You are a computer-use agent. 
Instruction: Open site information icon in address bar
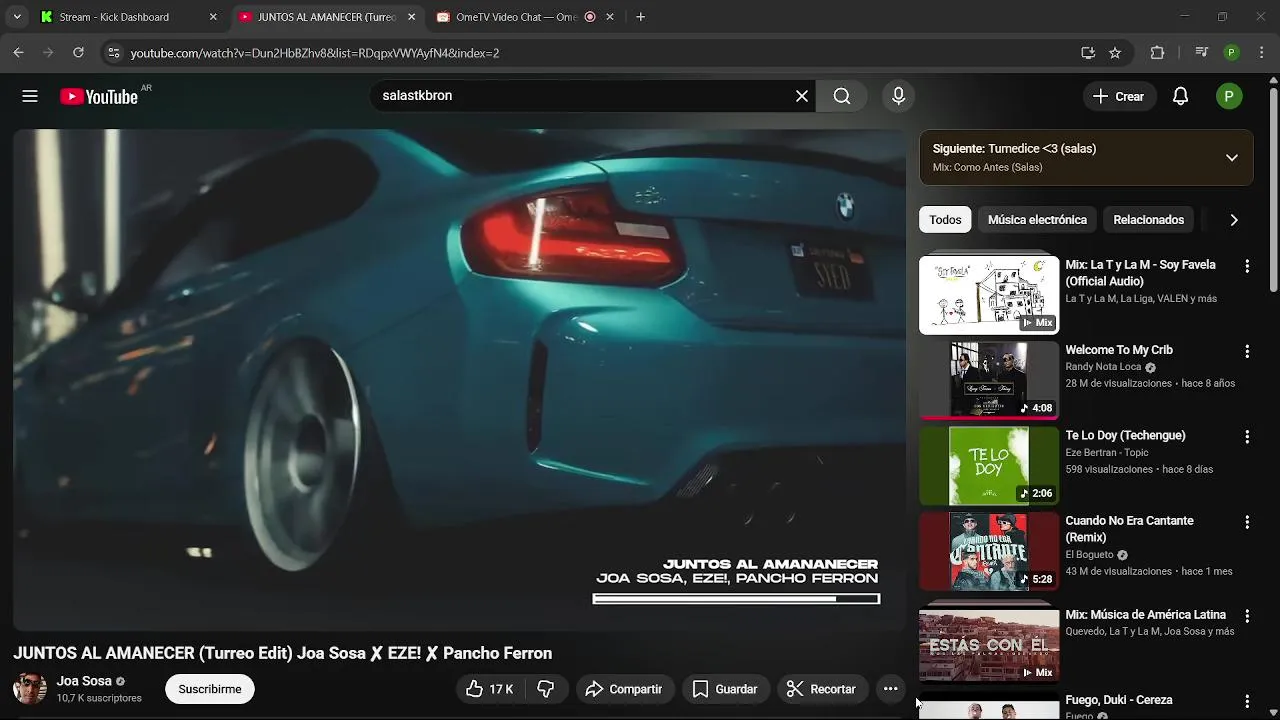[x=114, y=53]
